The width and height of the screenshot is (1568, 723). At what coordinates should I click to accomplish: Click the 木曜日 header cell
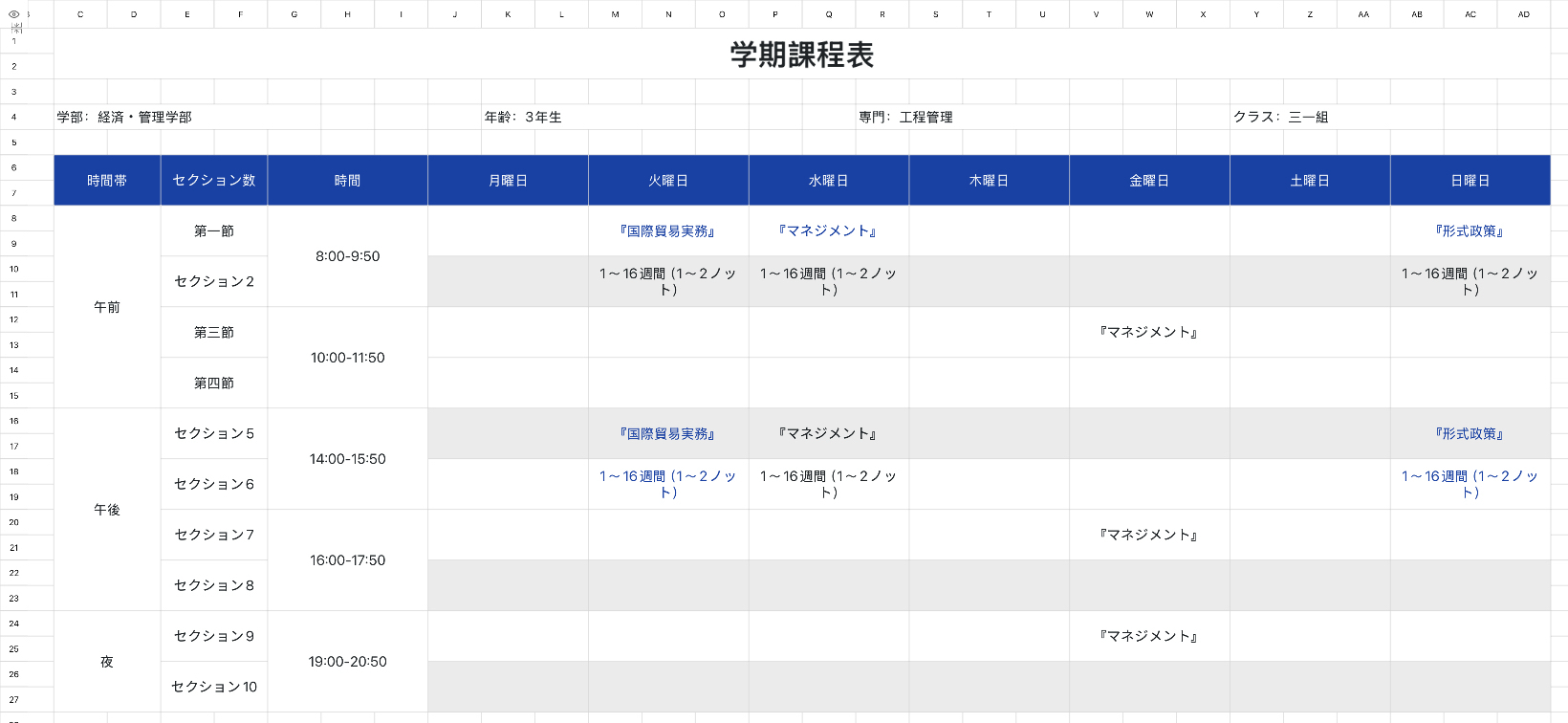coord(989,180)
